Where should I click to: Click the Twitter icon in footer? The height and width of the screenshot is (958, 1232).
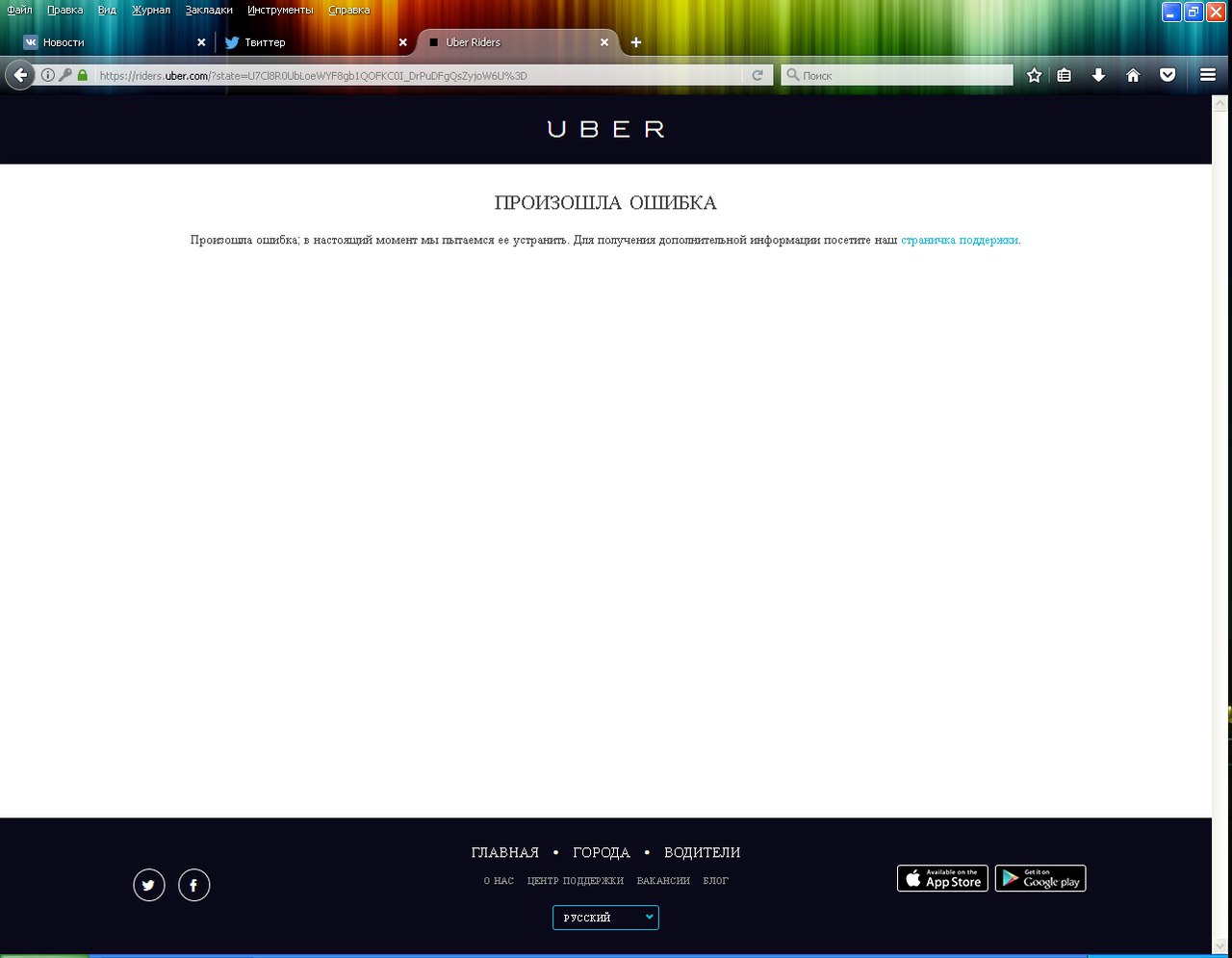[149, 885]
